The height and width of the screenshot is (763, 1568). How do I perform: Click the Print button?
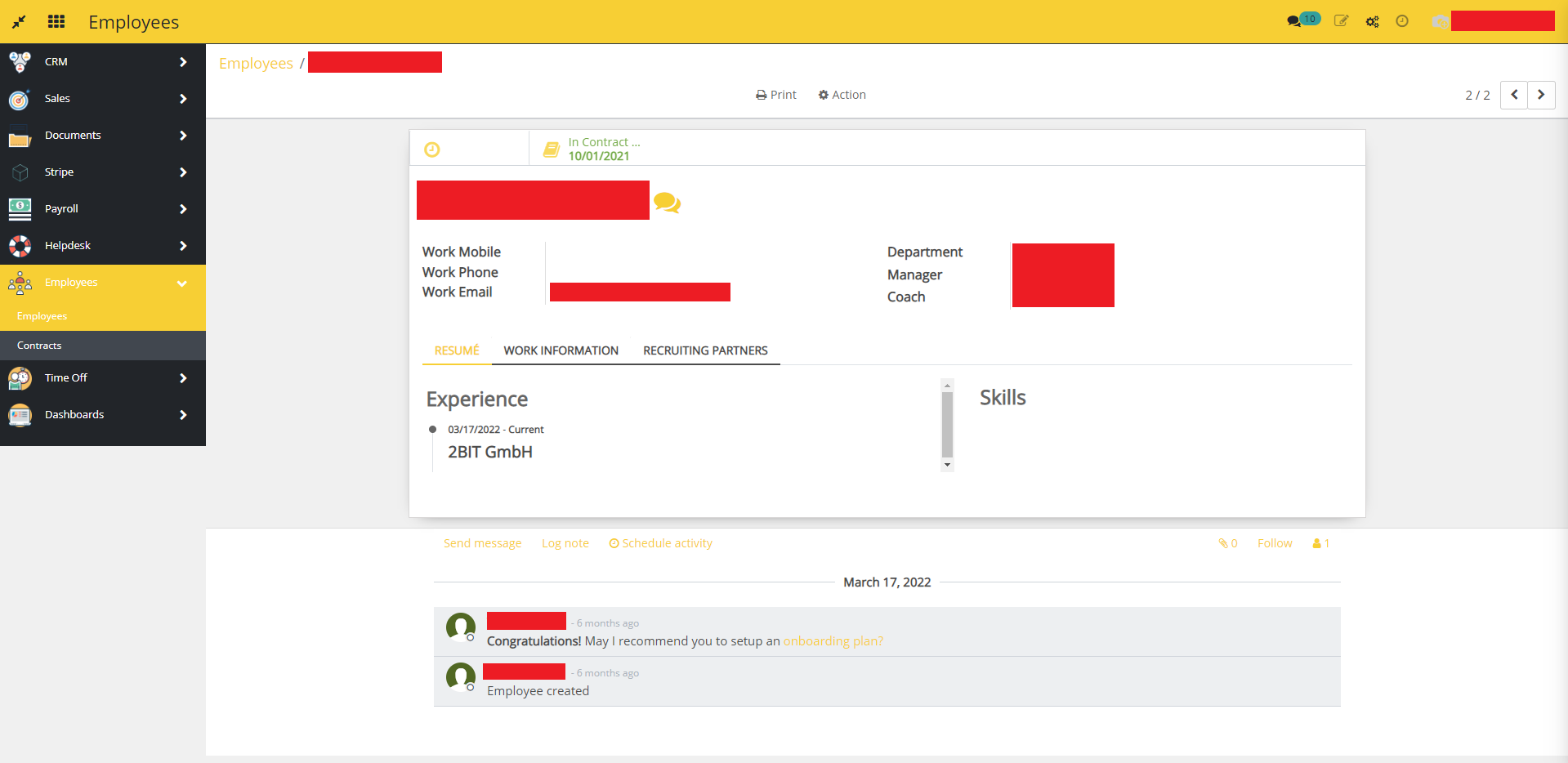[x=775, y=94]
